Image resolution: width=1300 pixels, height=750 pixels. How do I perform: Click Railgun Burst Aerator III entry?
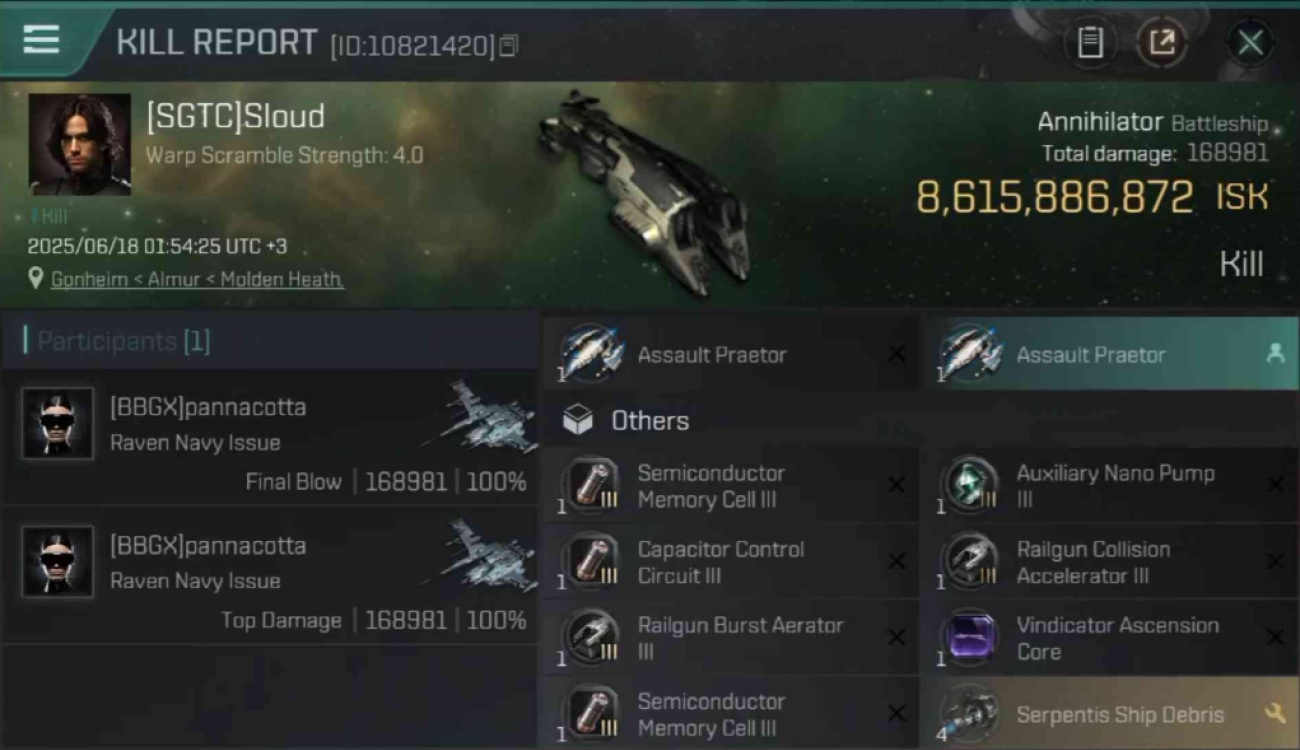[728, 637]
